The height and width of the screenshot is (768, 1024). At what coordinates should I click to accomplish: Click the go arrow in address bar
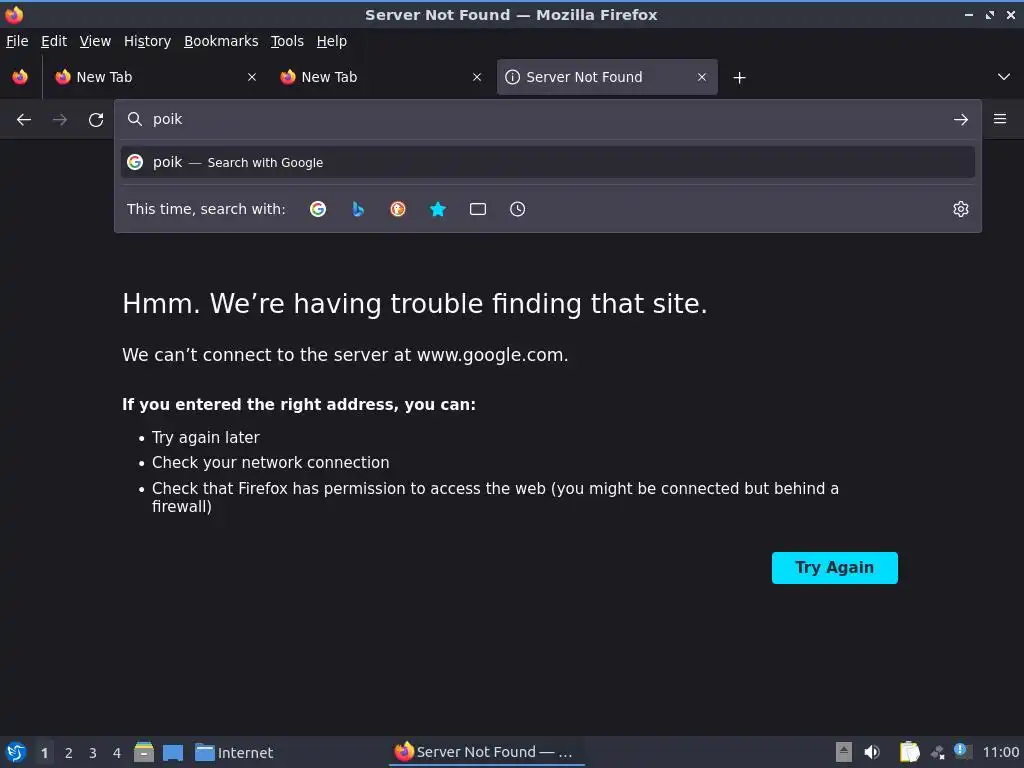961,120
